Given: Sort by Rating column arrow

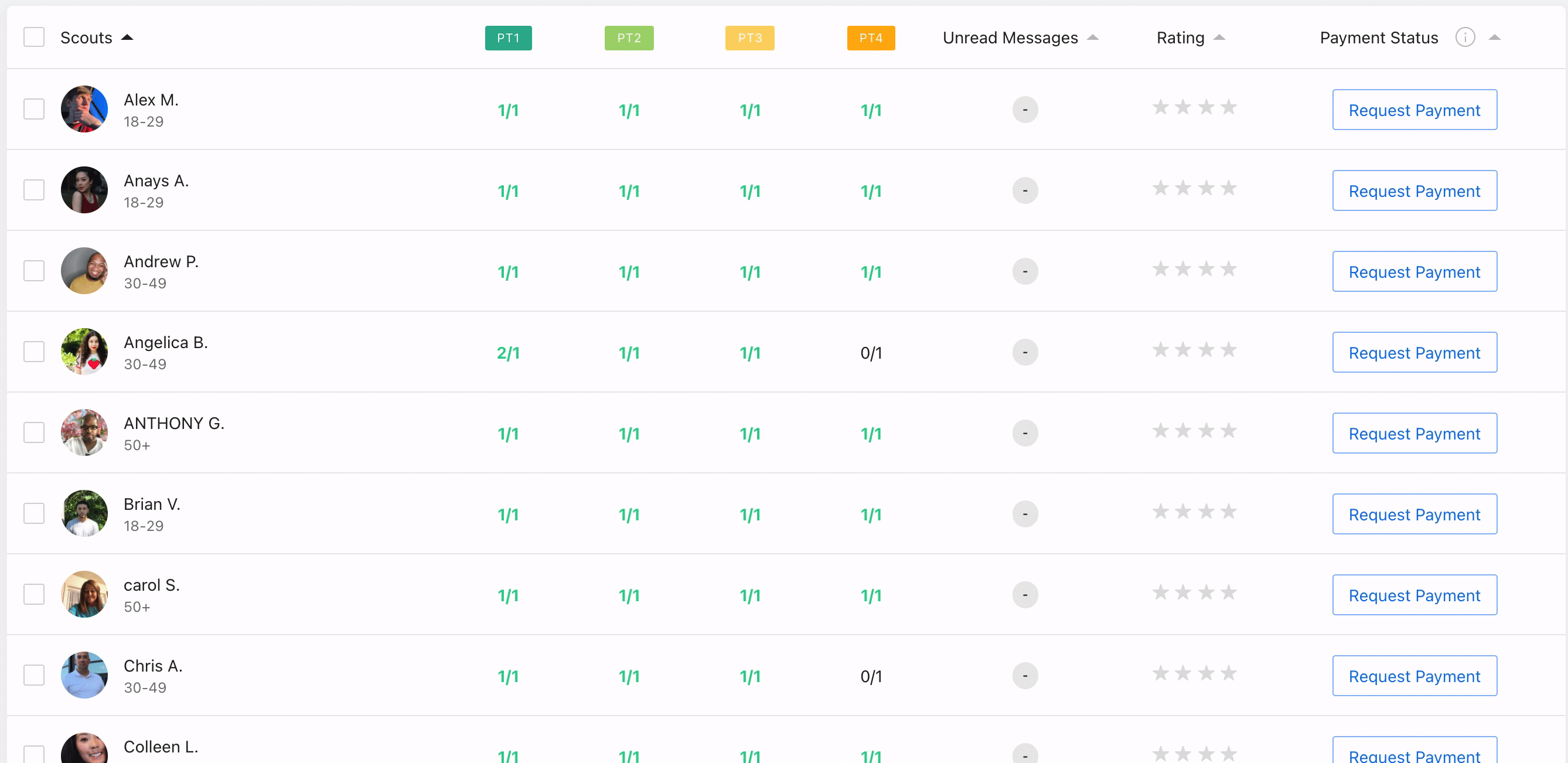Looking at the screenshot, I should coord(1219,38).
